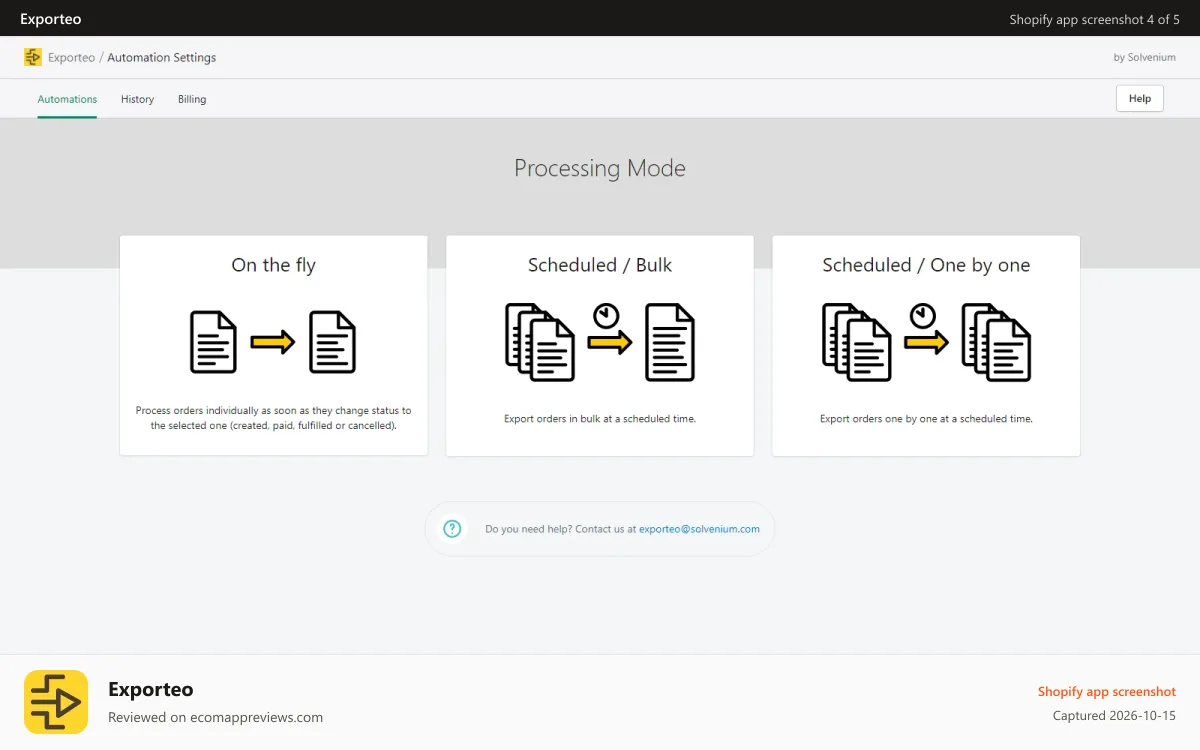Click 'Export orders one by one at a scheduled time.'
The image size is (1200, 750).
coord(926,419)
